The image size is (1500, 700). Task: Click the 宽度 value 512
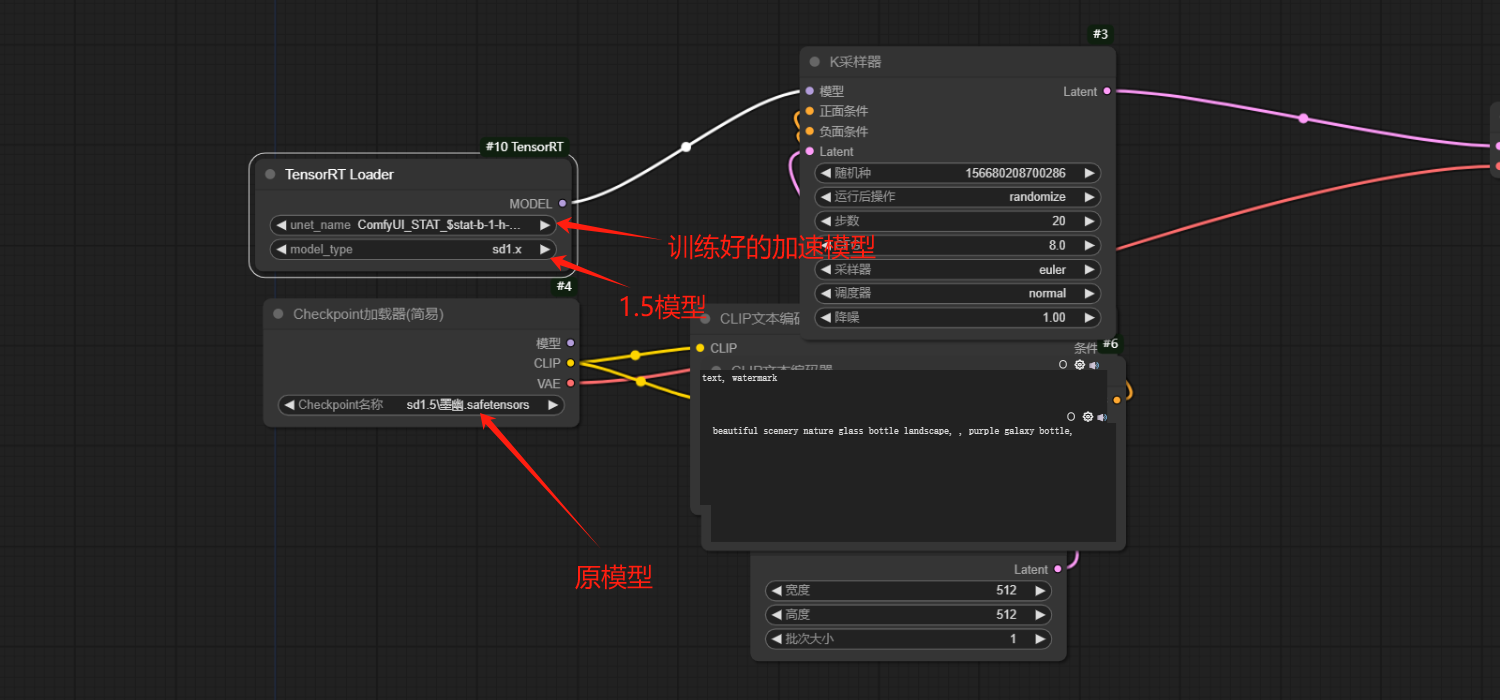(x=1006, y=590)
